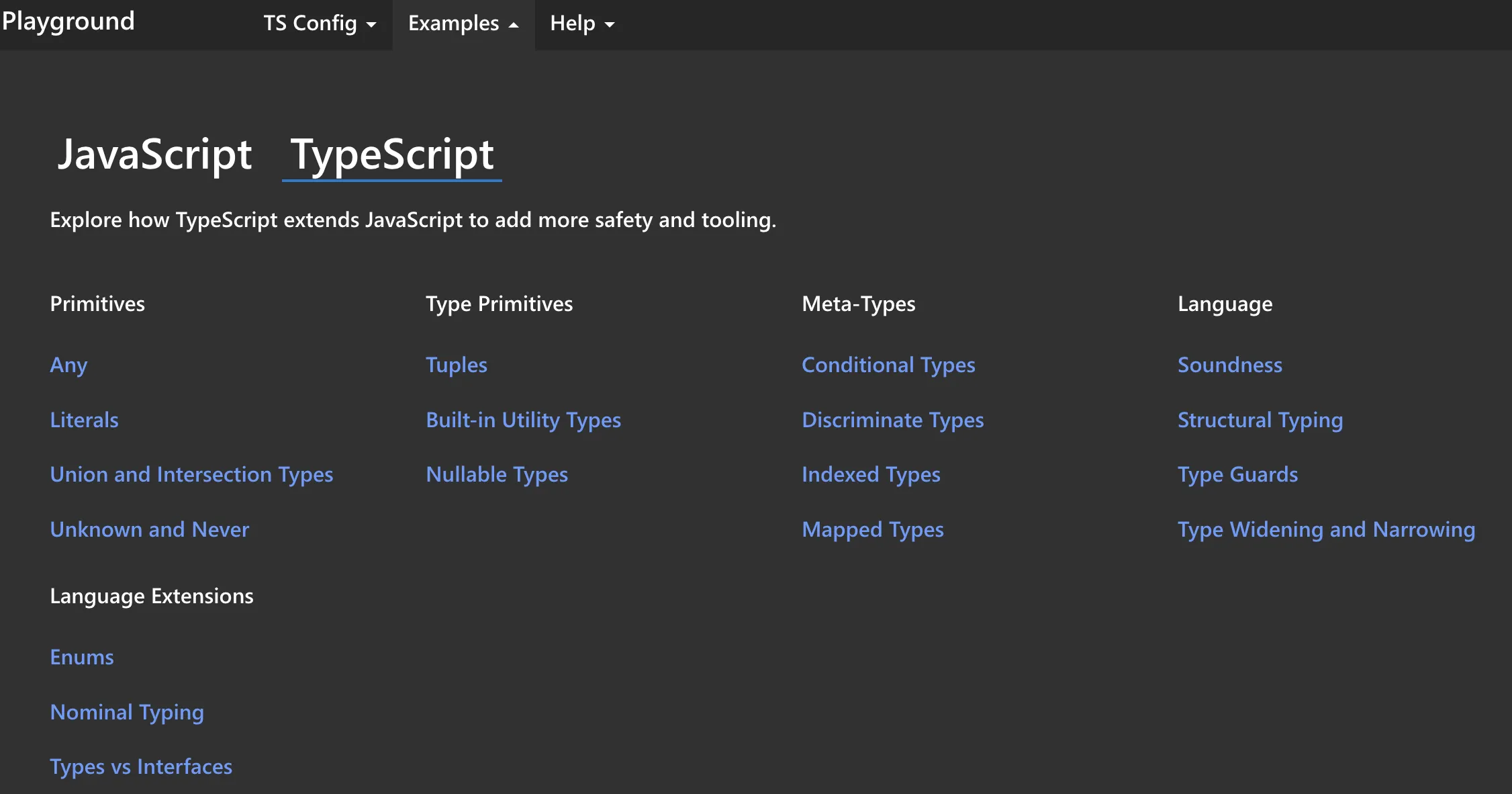The width and height of the screenshot is (1512, 794).
Task: Open the Soundness language example
Action: (x=1230, y=365)
